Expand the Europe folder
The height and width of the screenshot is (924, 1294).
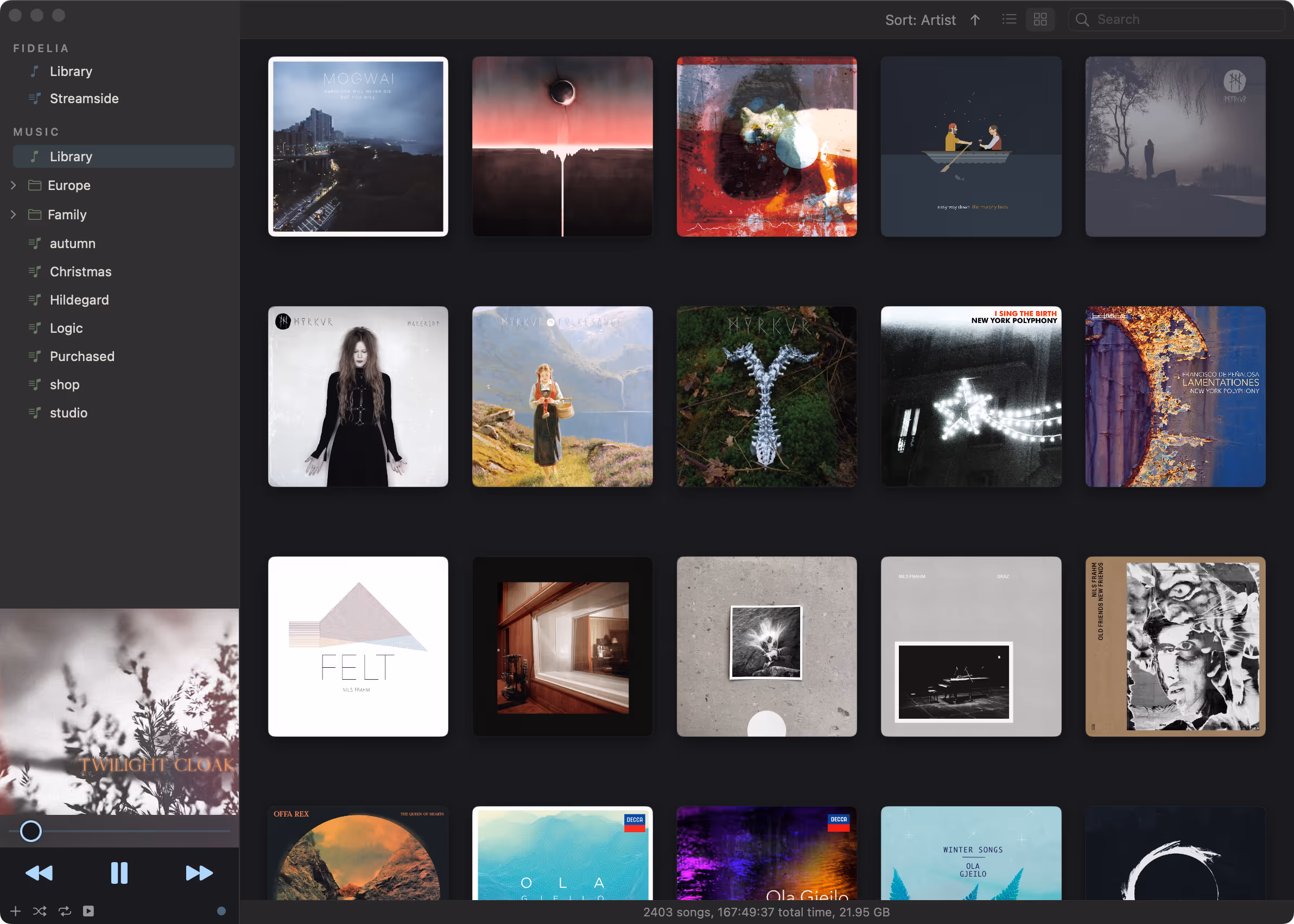point(14,186)
